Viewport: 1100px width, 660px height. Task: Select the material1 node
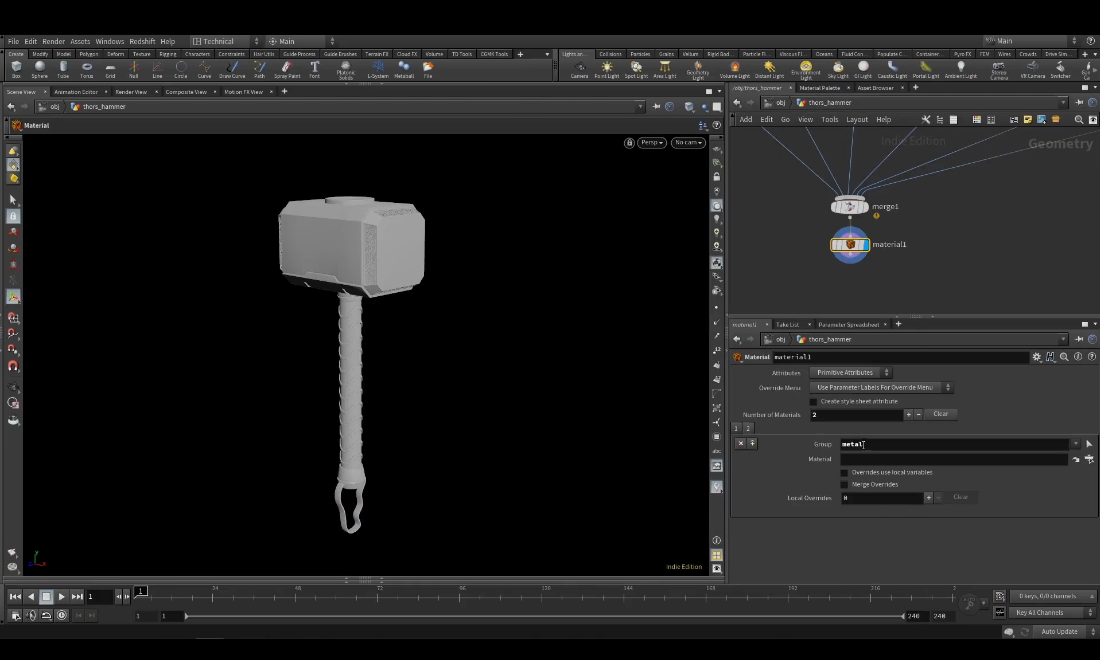click(849, 244)
